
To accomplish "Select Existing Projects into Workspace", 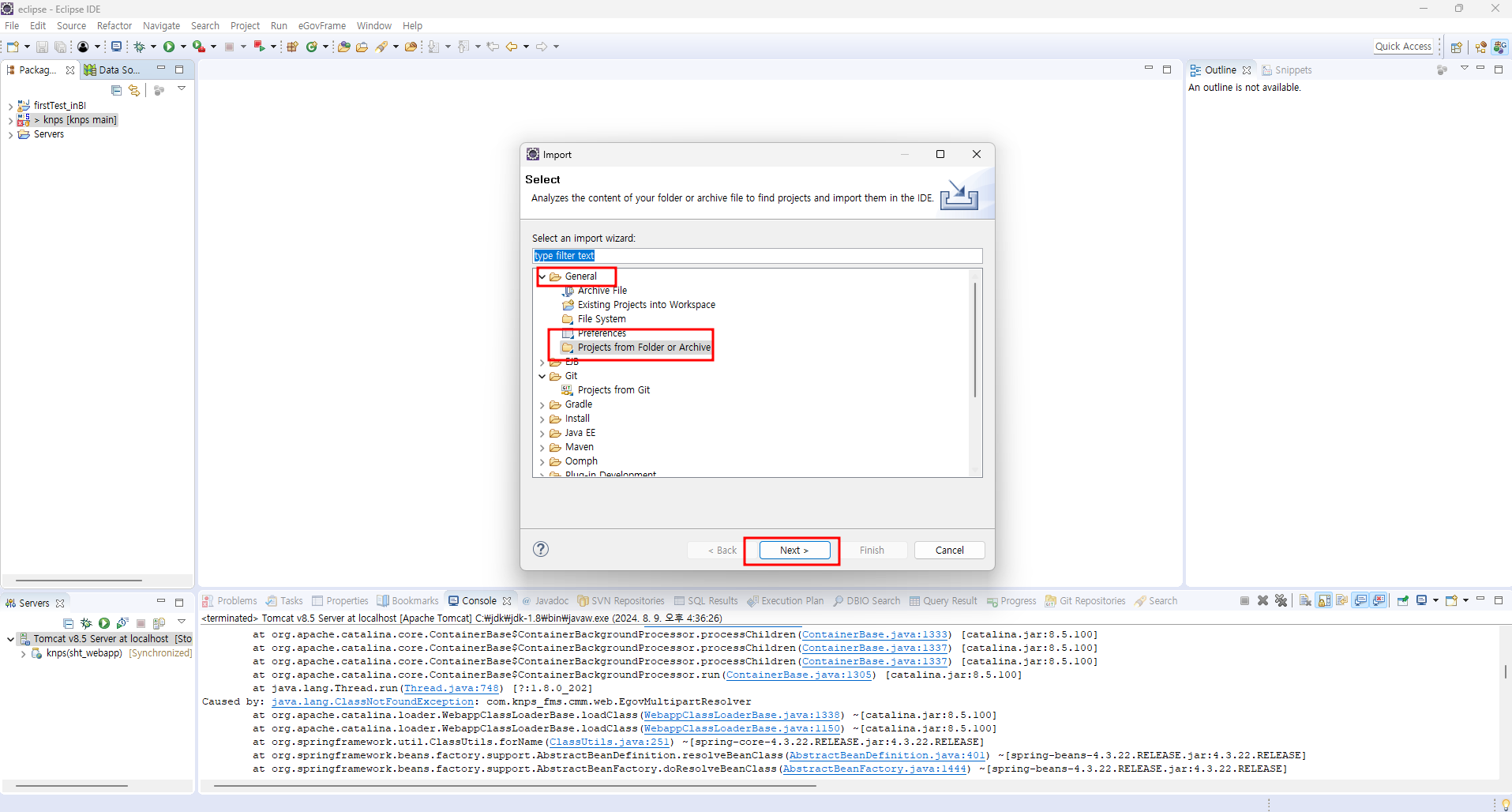I will pyautogui.click(x=638, y=305).
